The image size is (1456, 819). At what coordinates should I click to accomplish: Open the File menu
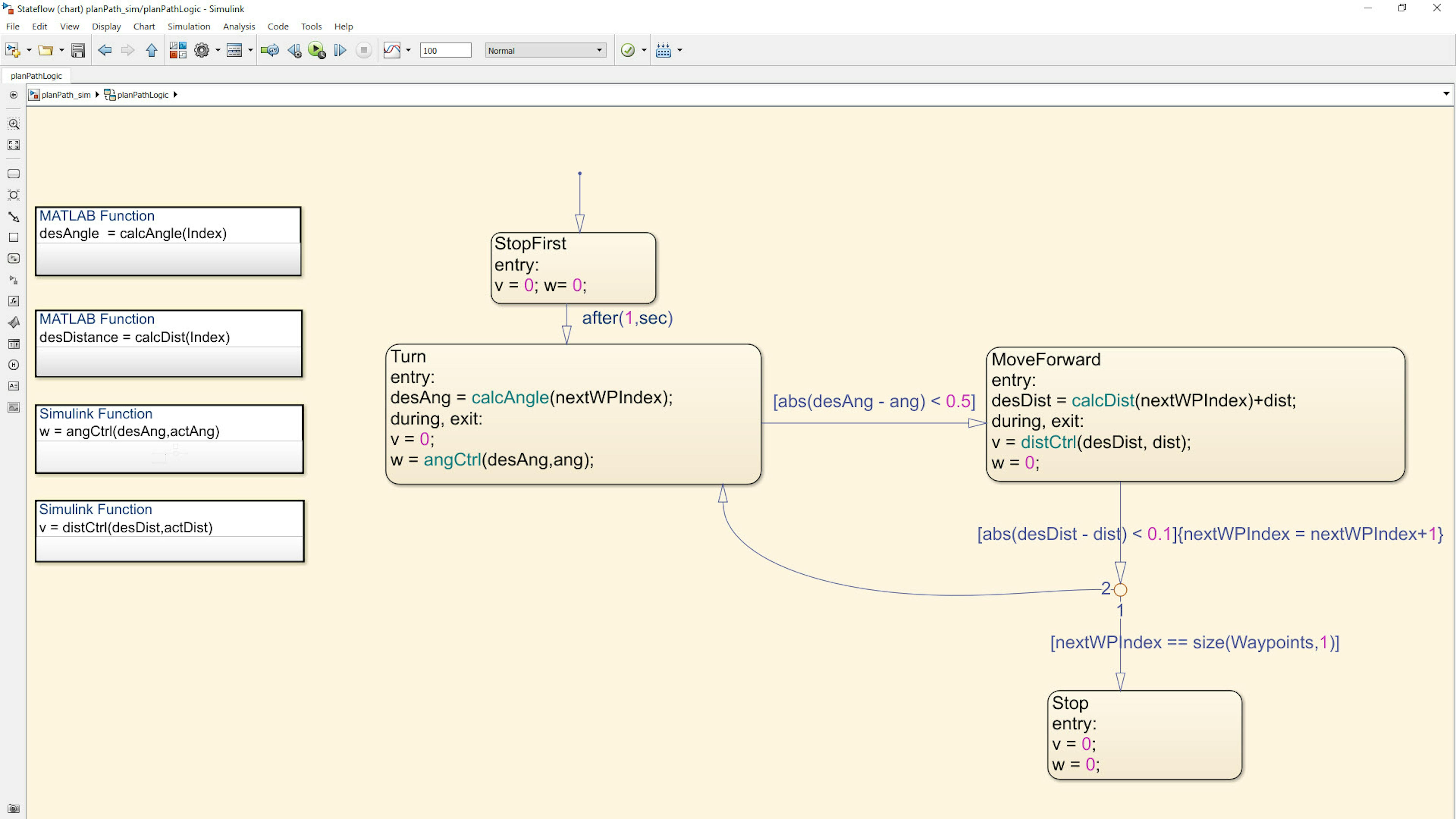pos(12,26)
